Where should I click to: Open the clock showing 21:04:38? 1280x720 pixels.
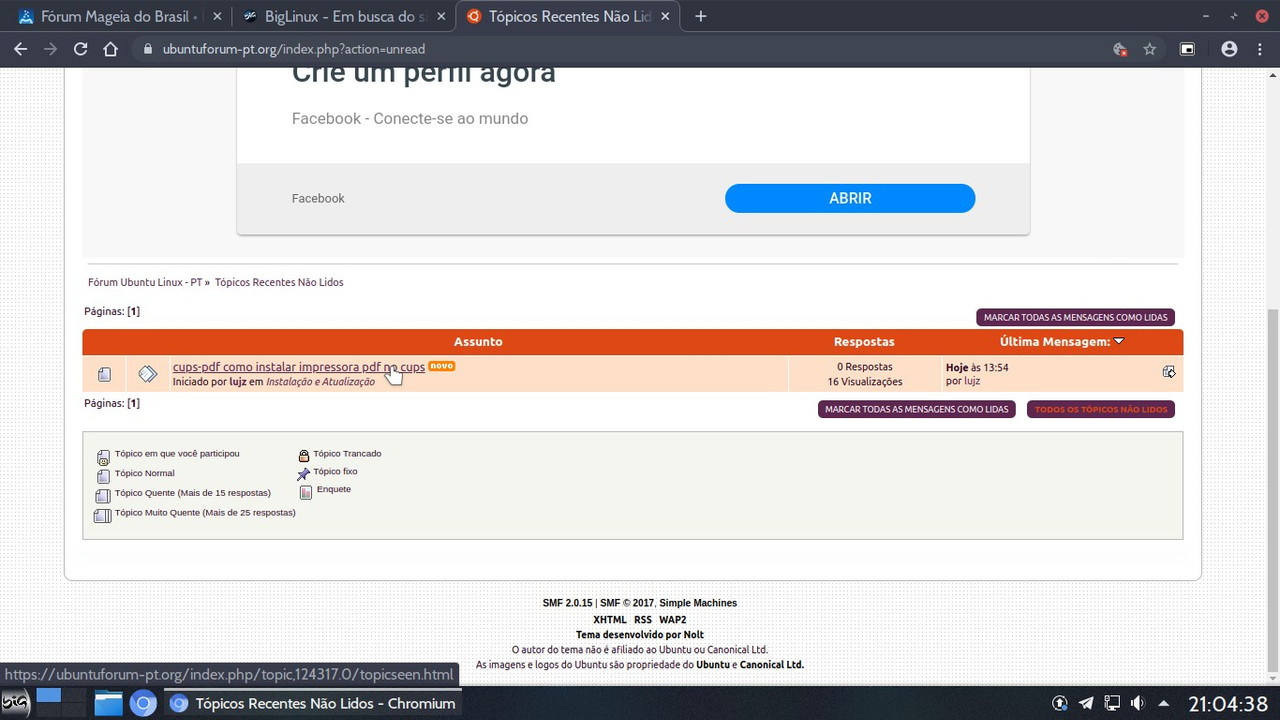tap(1228, 704)
